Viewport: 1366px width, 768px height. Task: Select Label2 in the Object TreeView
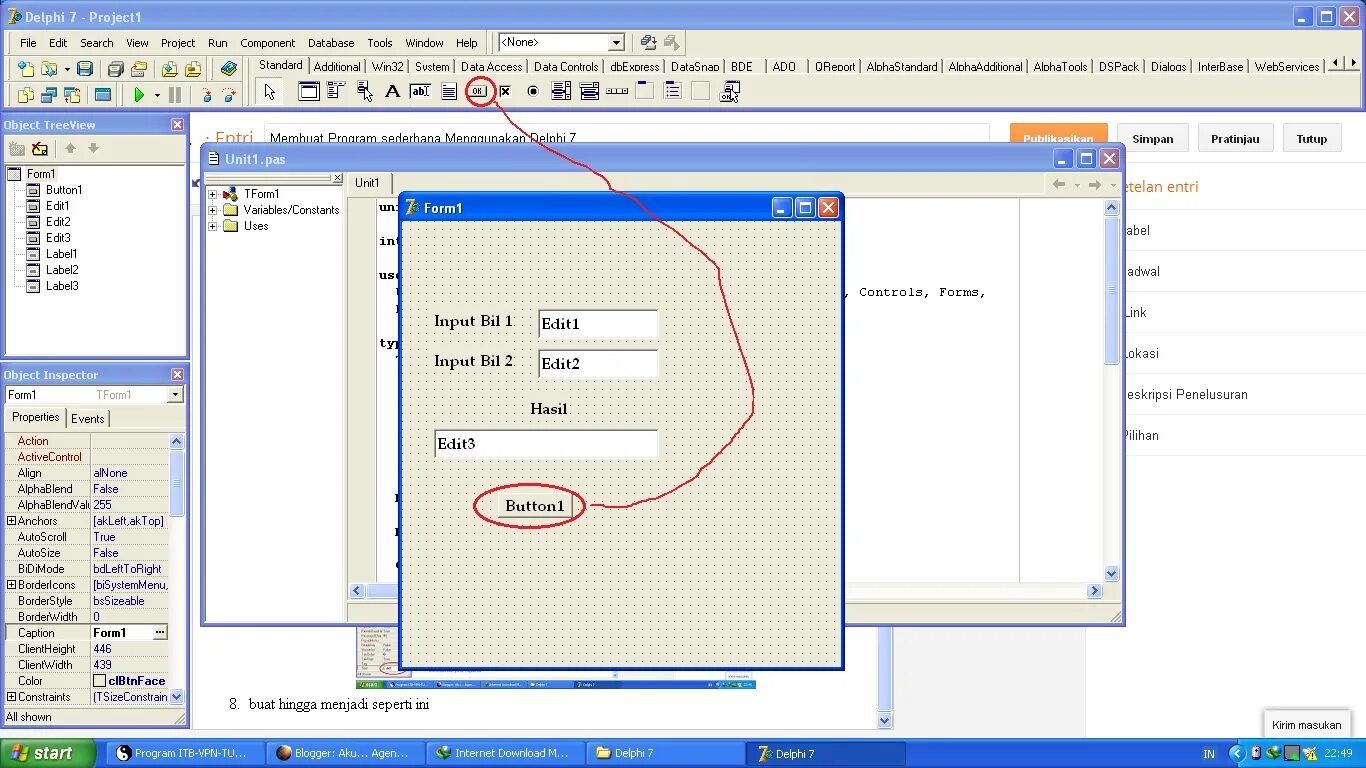(x=62, y=270)
